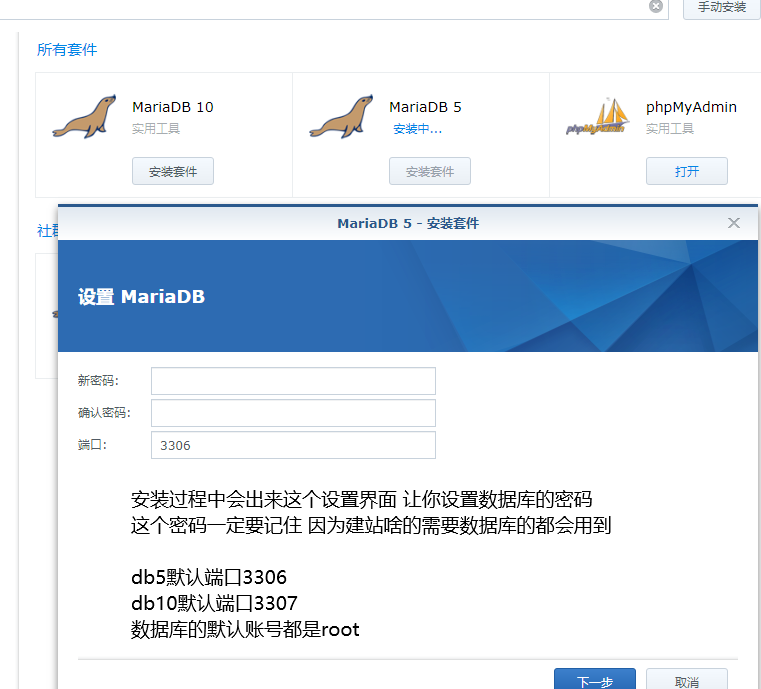Click the 手动安装 button
Screen dimensions: 761x689
722,8
